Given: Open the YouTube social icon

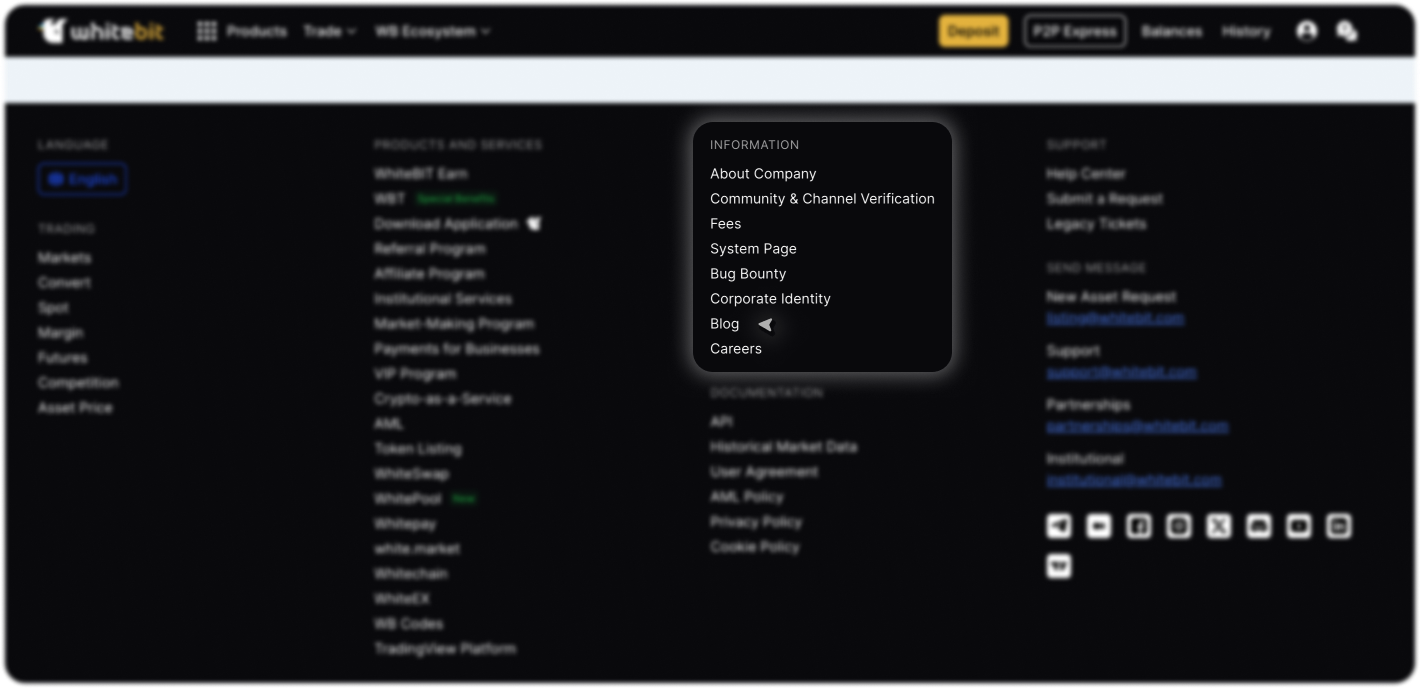Looking at the screenshot, I should click(x=1299, y=526).
